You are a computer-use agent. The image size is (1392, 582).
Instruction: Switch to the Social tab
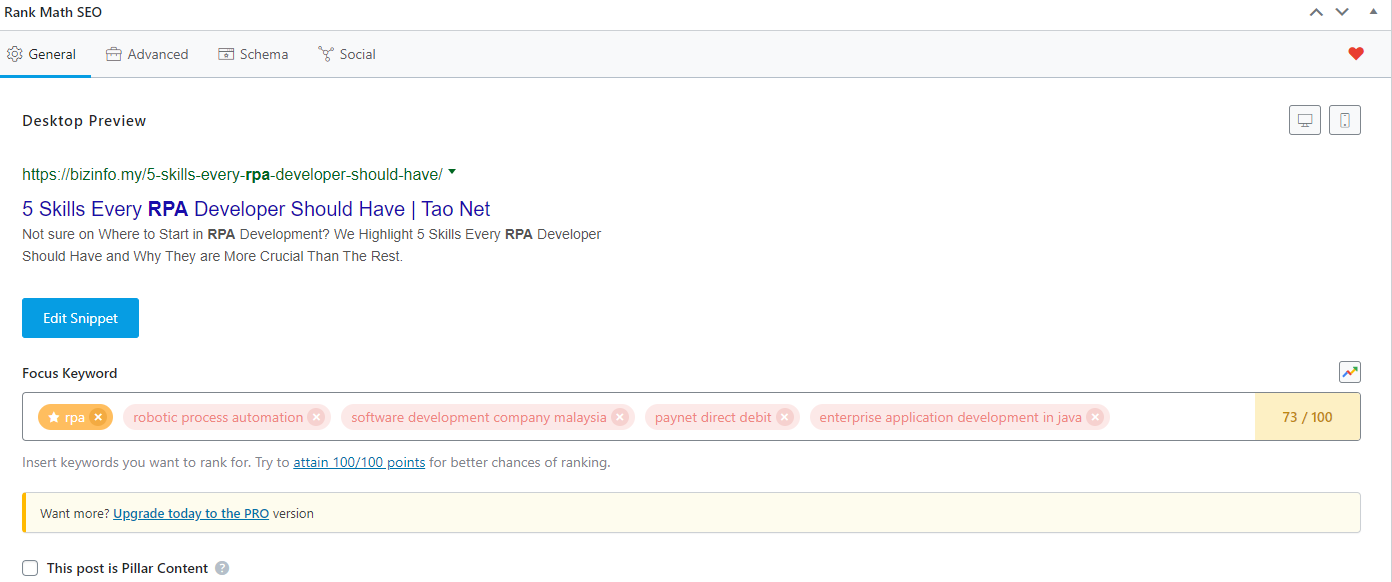tap(347, 54)
